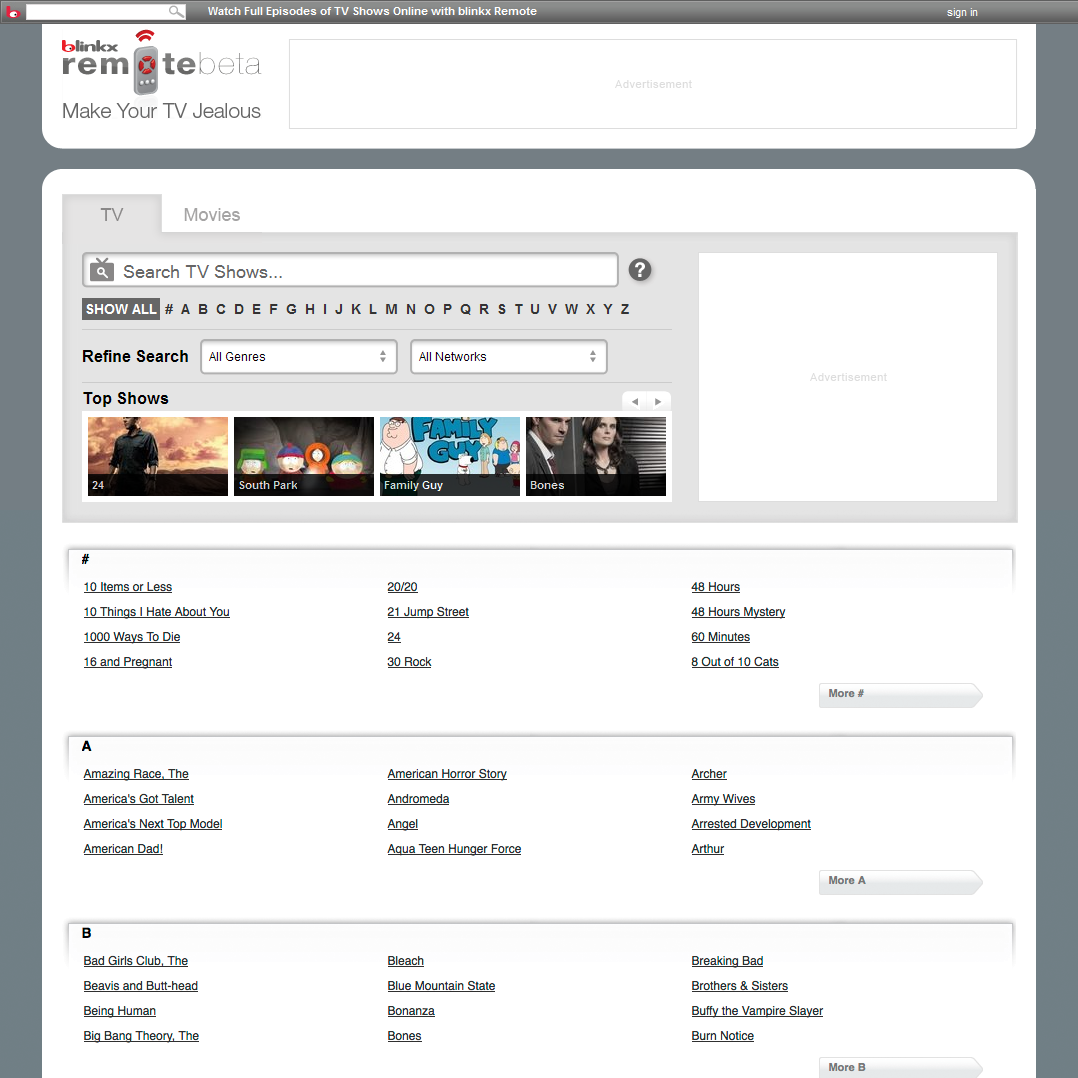Open the Amazing Race, The link

(136, 774)
